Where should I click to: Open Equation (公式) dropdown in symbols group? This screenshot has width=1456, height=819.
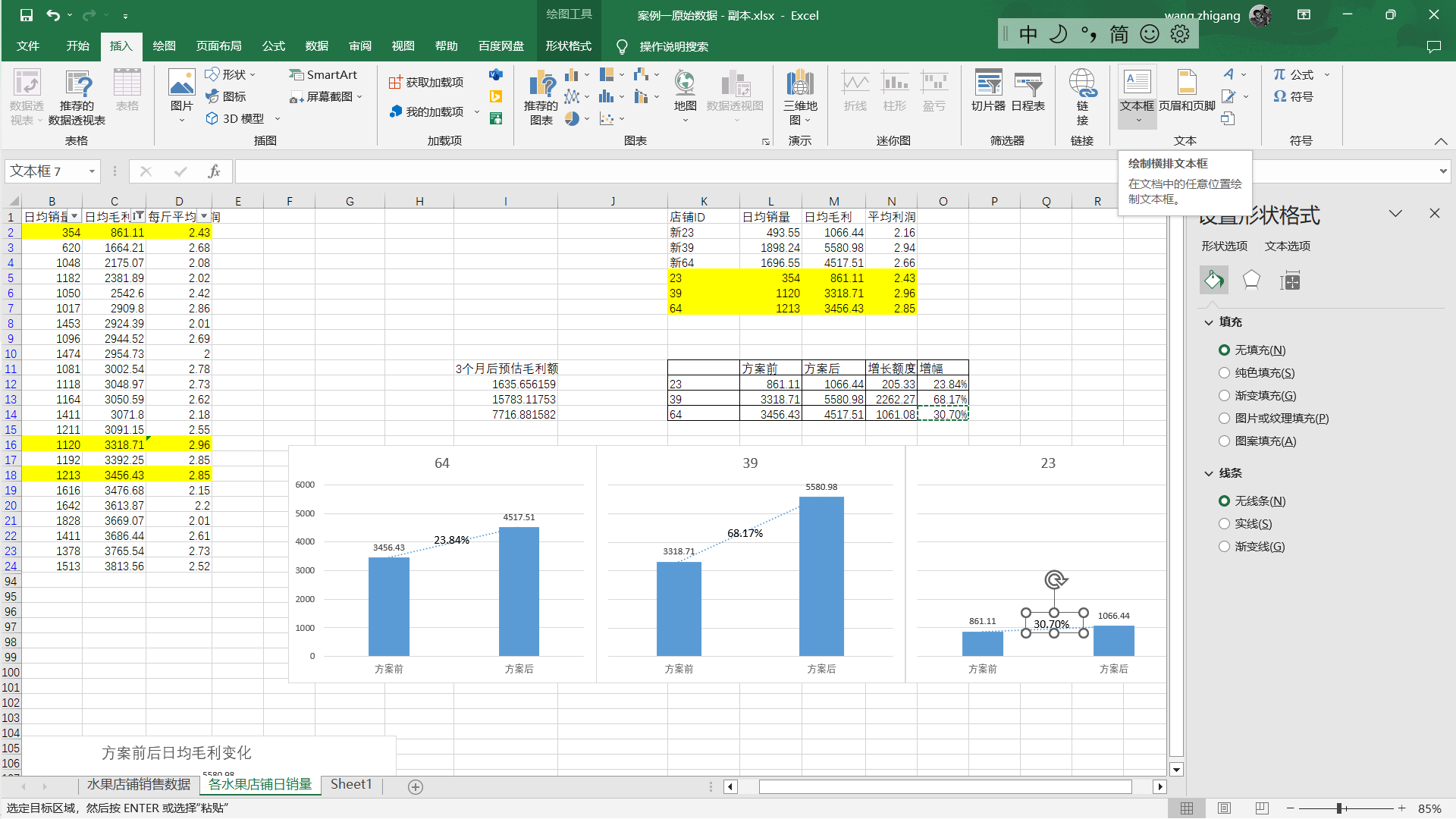(x=1327, y=74)
